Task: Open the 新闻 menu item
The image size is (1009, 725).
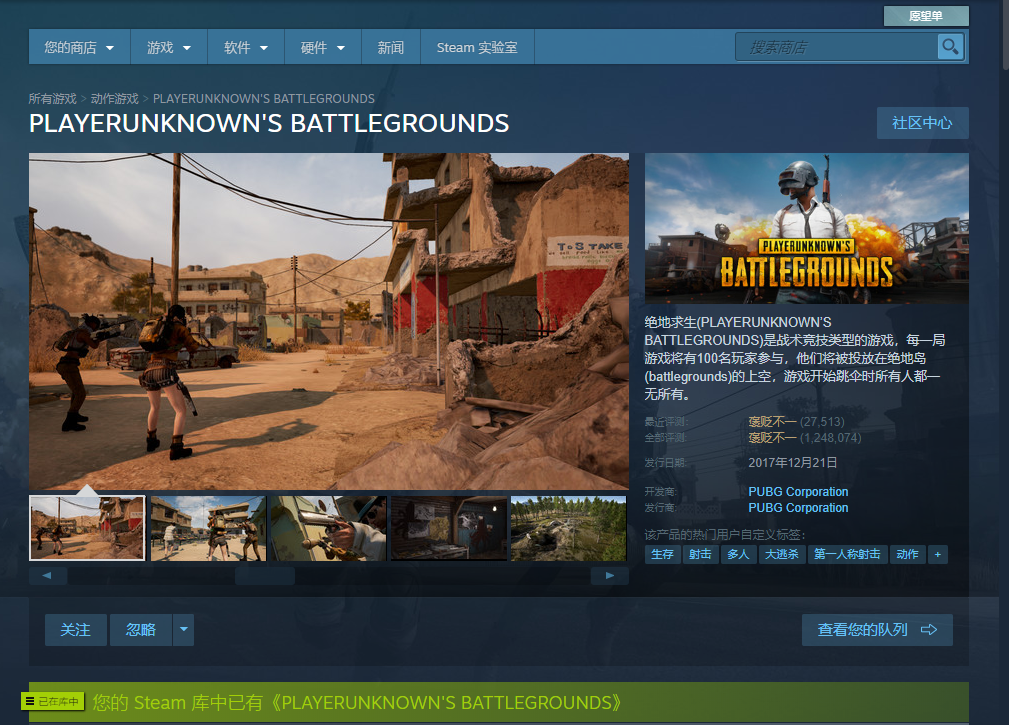Action: coord(391,48)
